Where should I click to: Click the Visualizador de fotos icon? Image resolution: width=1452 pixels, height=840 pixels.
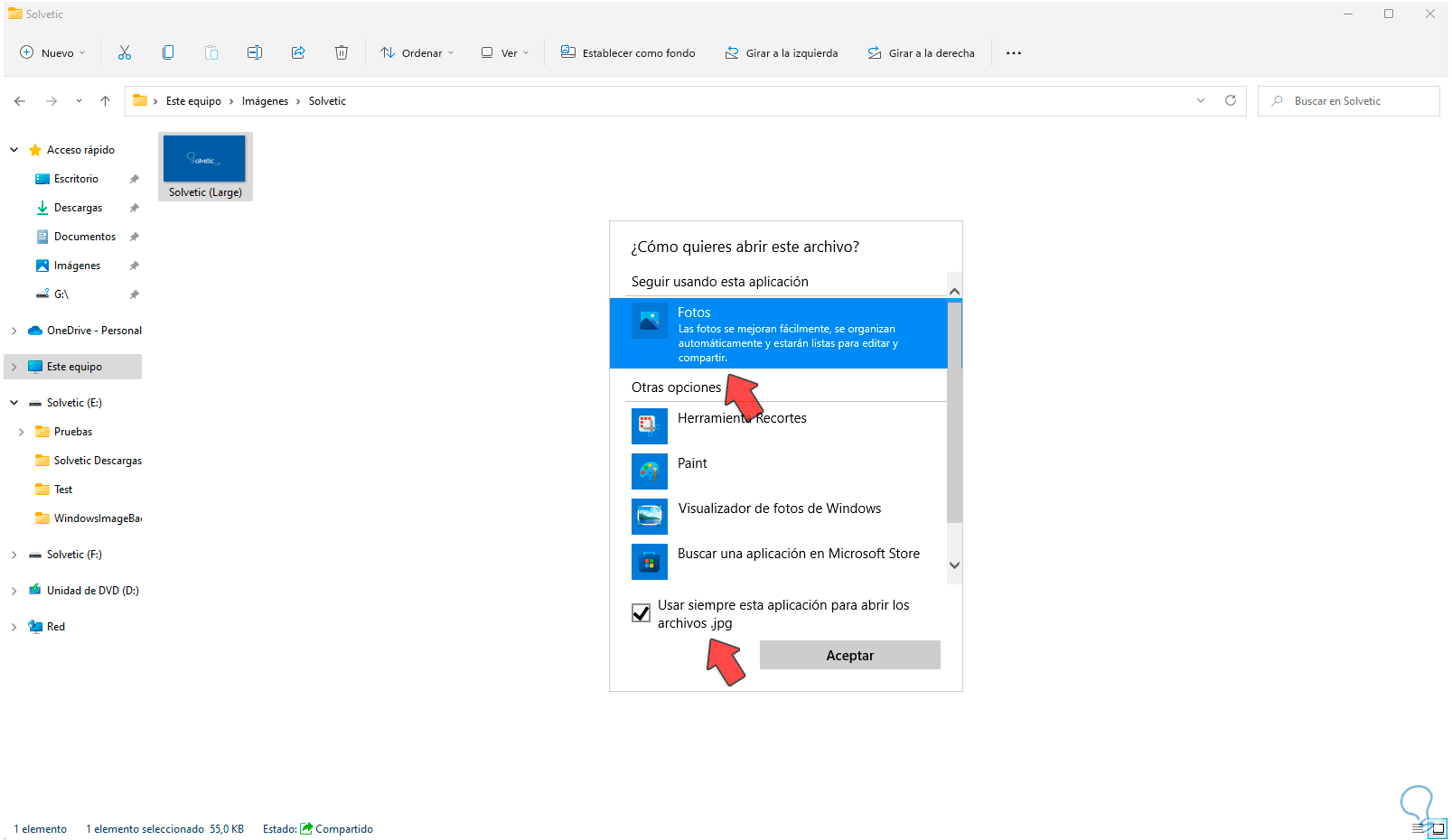coord(650,517)
